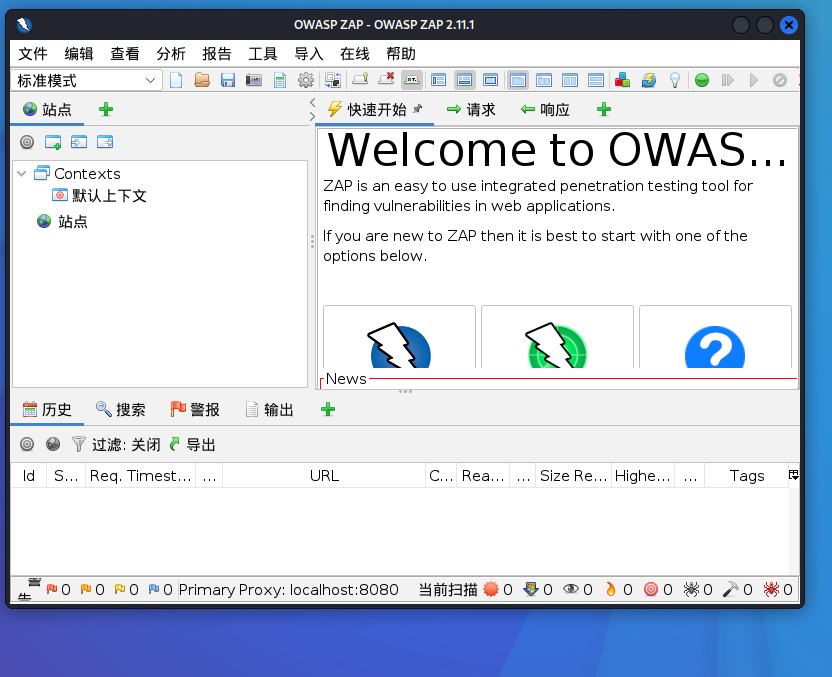Screen dimensions: 832x677
Task: Add a tab next to the 响应 tab
Action: [604, 110]
